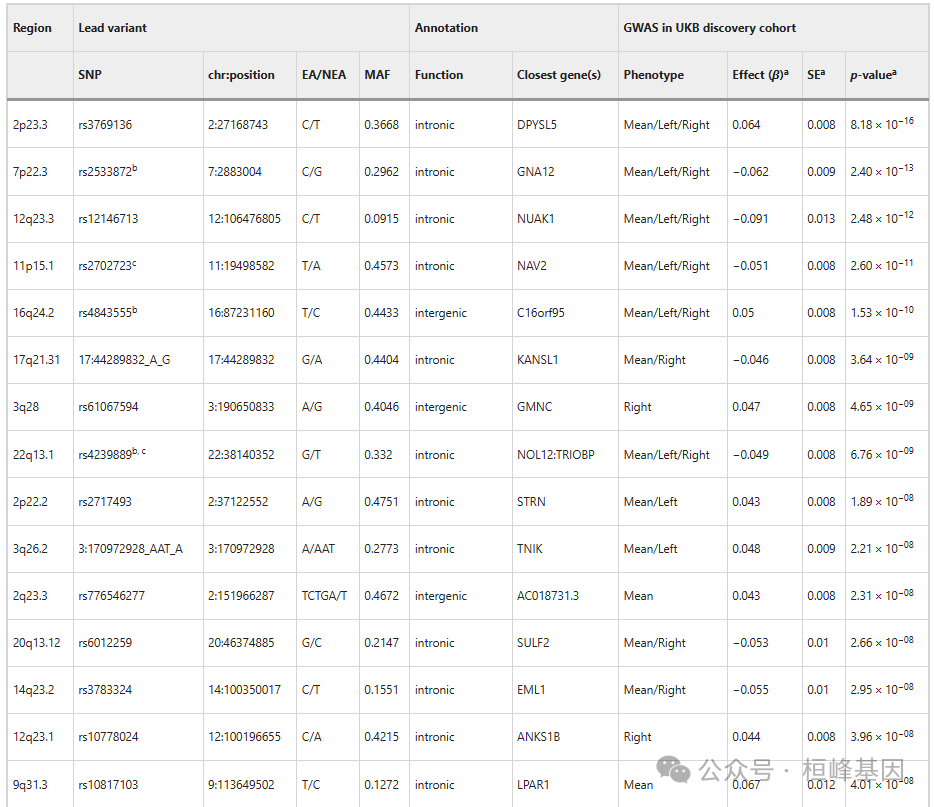Click allele cell A/AAT

pyautogui.click(x=318, y=549)
